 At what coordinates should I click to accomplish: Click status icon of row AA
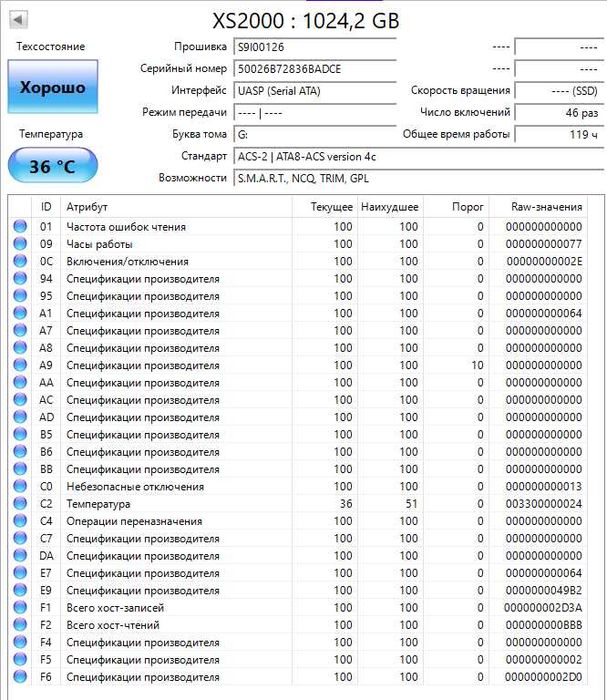[20, 382]
